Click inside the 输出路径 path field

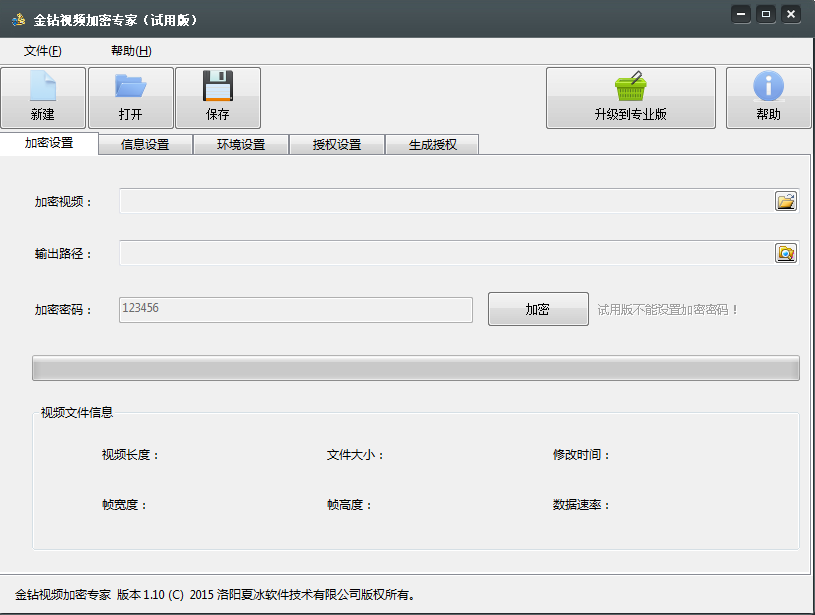440,253
